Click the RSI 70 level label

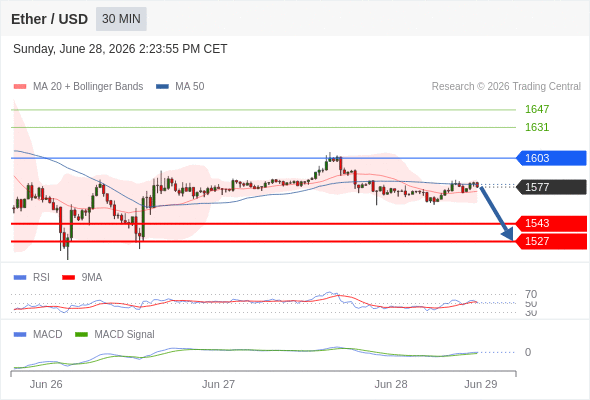(531, 294)
